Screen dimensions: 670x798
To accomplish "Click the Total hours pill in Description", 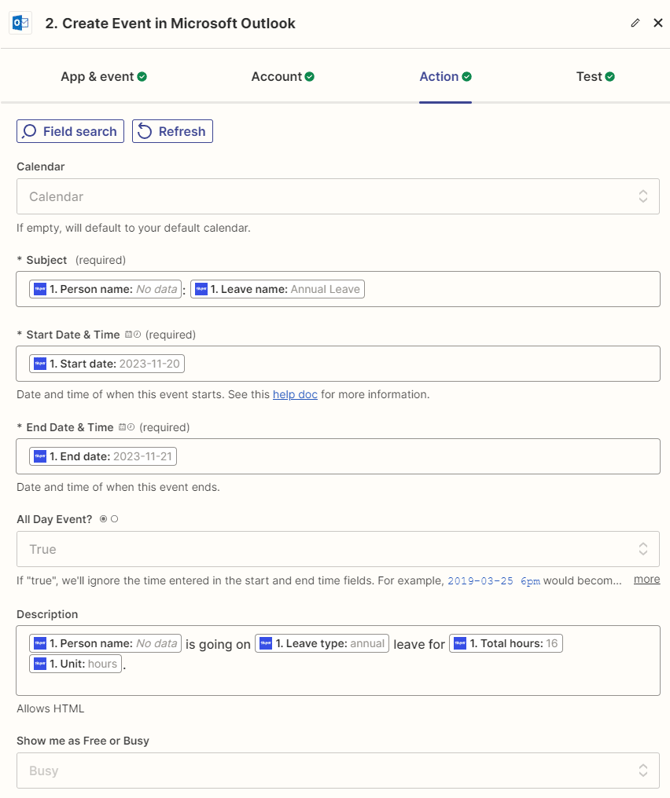I will (x=506, y=643).
